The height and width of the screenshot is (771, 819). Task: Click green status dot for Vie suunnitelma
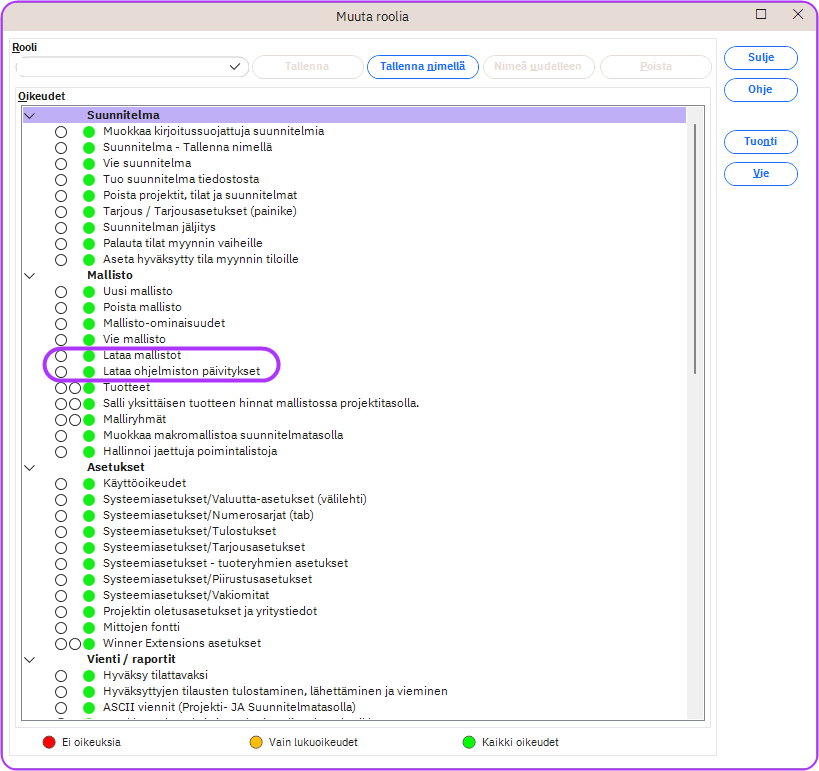point(89,163)
